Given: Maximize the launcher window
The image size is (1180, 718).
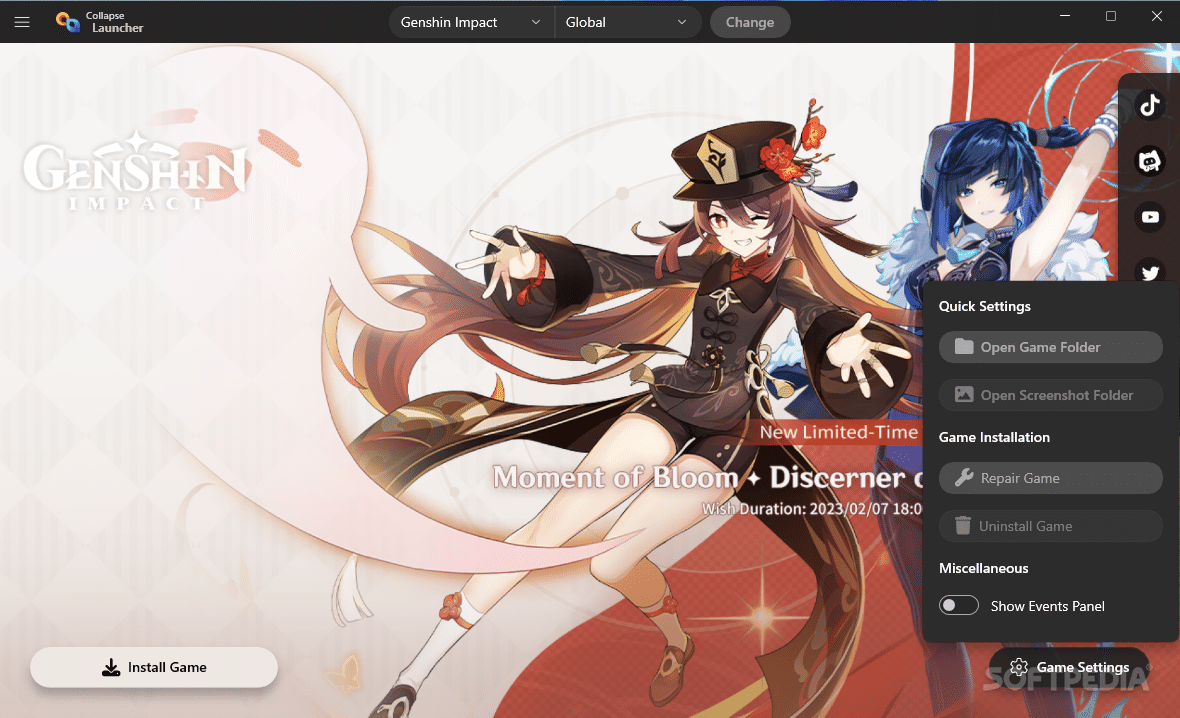Looking at the screenshot, I should click(1111, 16).
